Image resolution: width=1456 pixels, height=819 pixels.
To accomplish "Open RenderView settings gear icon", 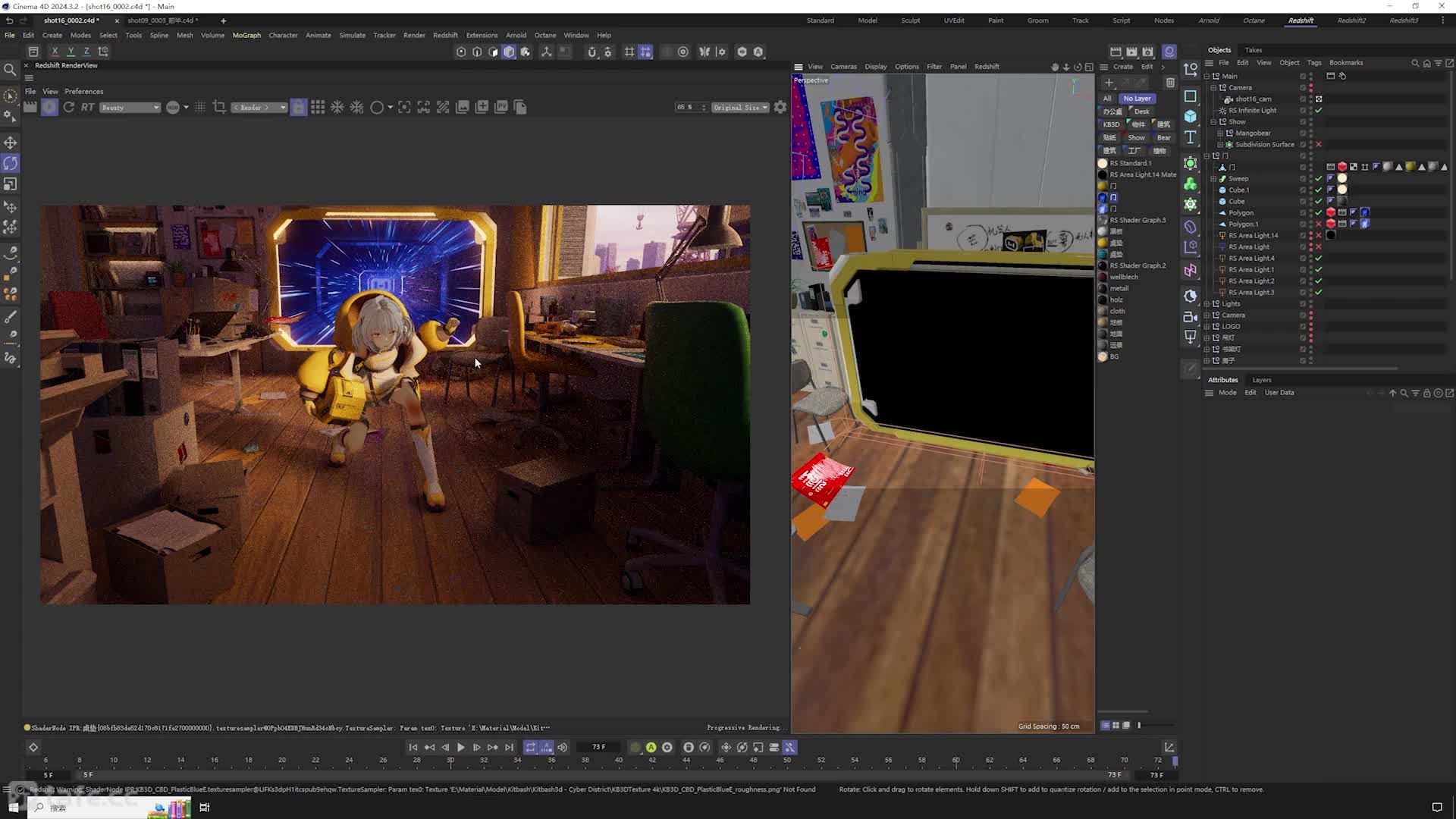I will [780, 107].
